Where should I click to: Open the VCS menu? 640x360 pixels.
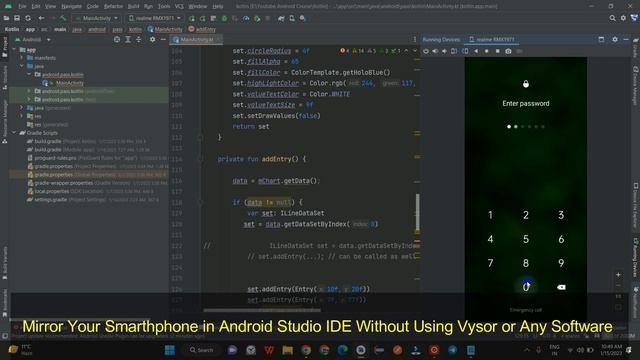(x=179, y=6)
